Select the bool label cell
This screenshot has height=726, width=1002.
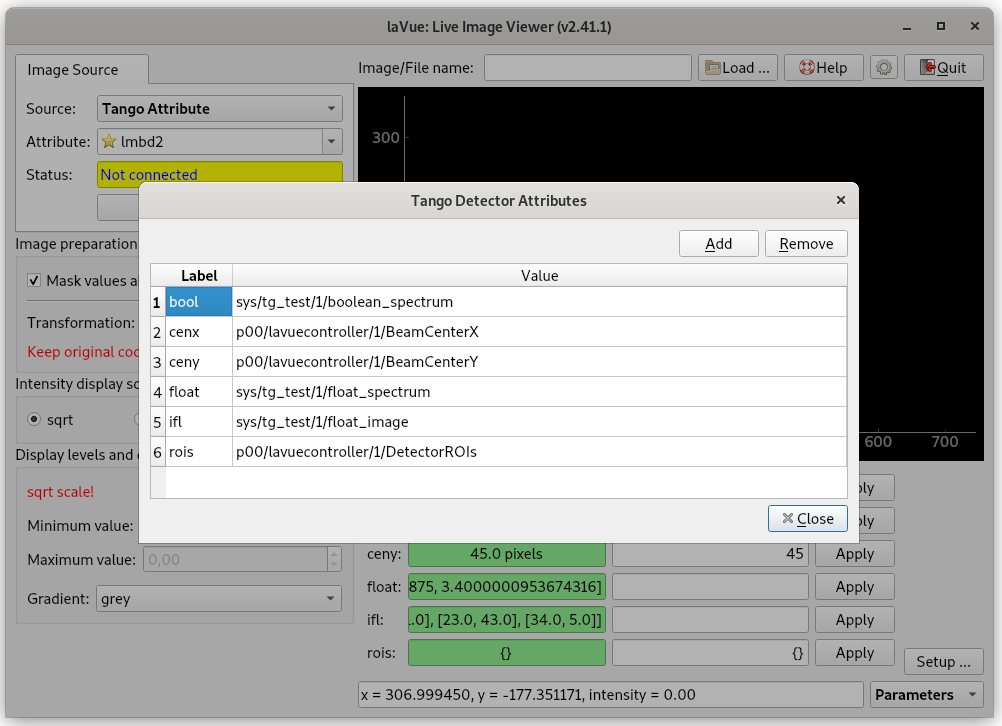pos(198,301)
